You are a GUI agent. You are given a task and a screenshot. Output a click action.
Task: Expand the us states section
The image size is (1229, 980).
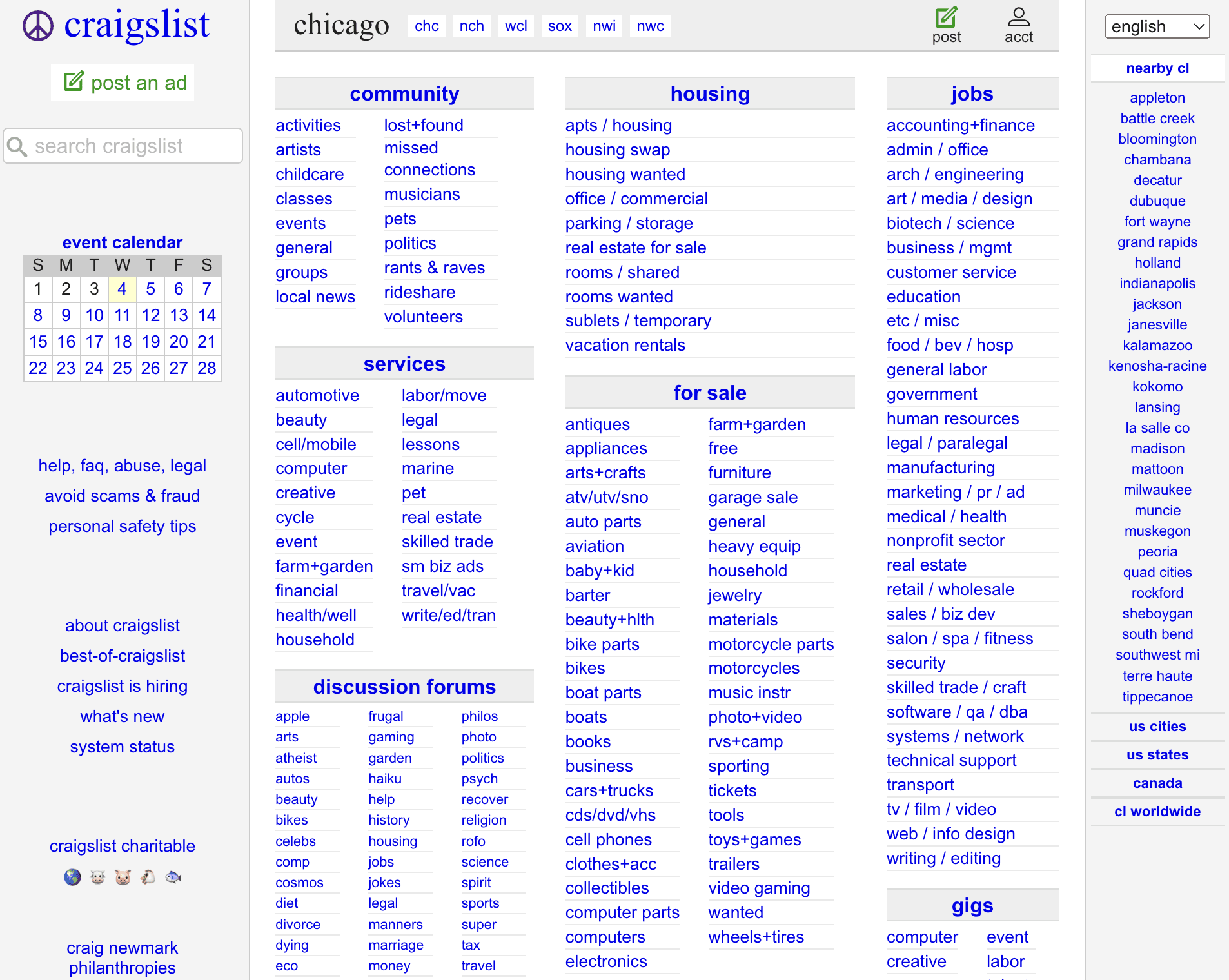pos(1157,754)
